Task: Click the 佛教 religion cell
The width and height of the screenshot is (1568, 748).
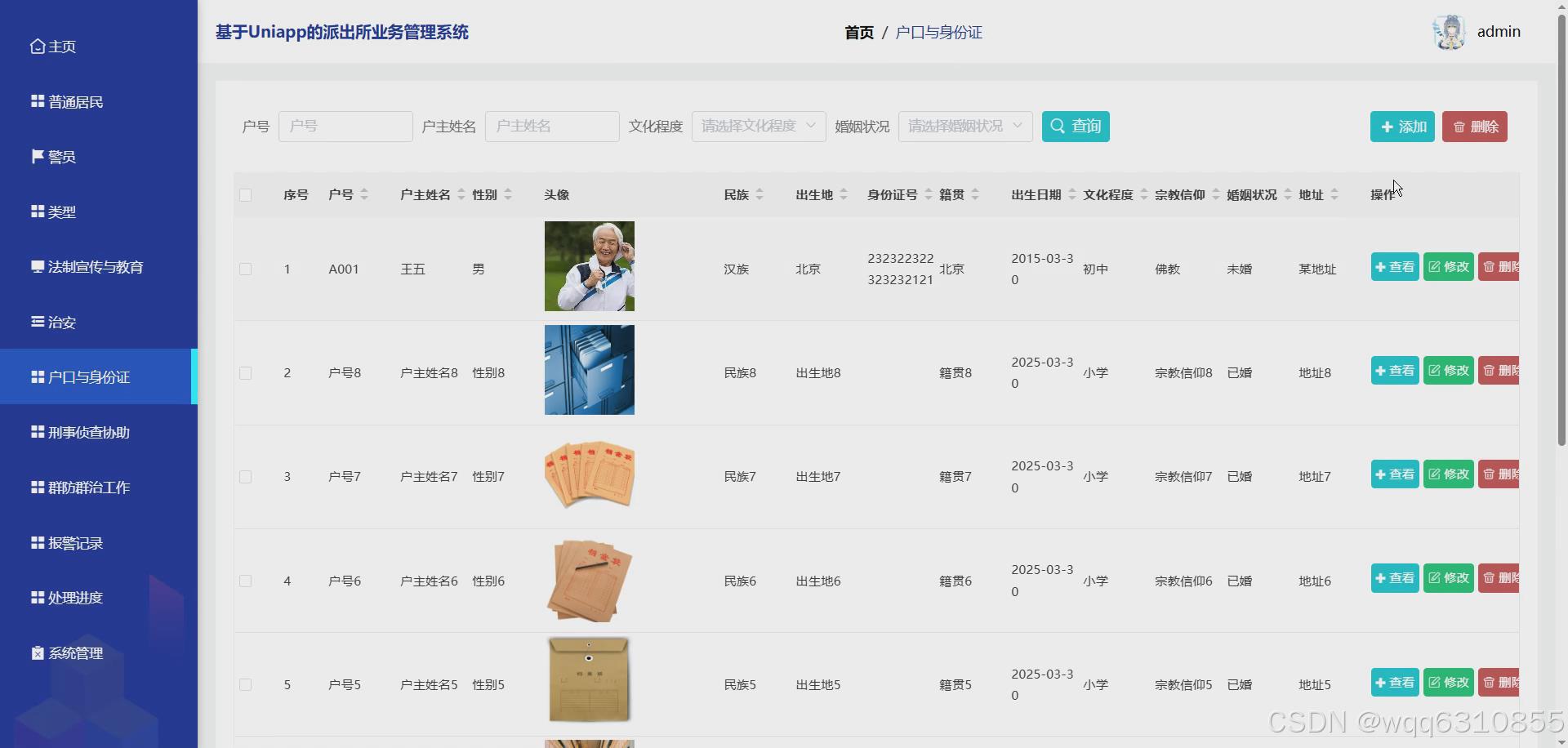Action: (x=1168, y=269)
